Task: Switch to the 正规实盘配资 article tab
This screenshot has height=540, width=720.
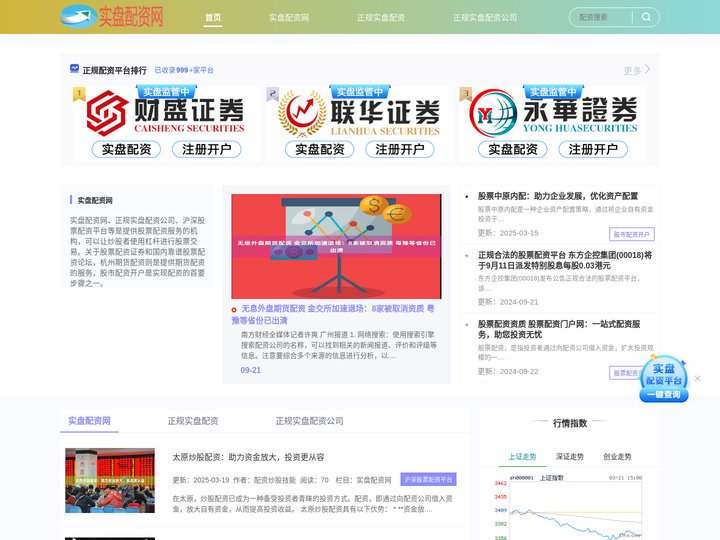Action: click(x=193, y=421)
